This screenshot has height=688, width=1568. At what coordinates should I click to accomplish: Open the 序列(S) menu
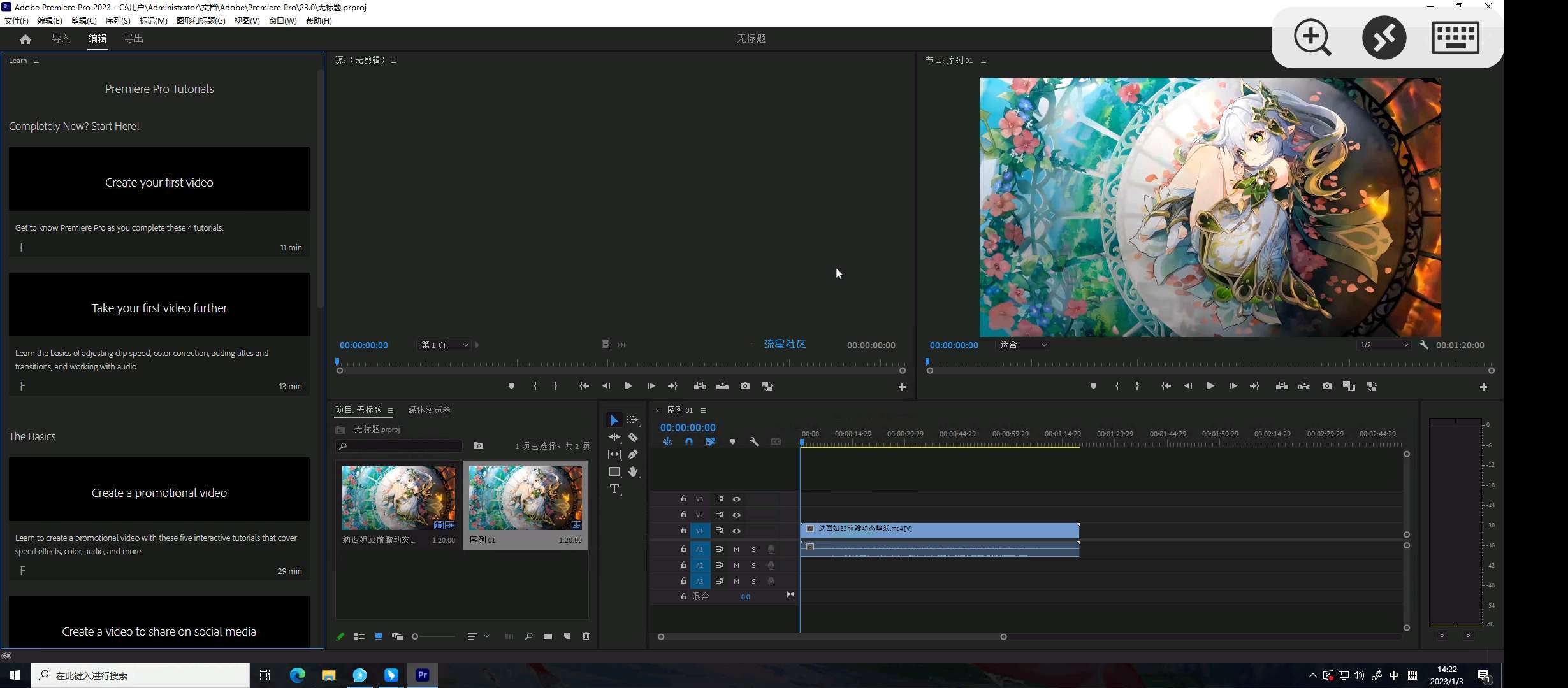click(118, 20)
